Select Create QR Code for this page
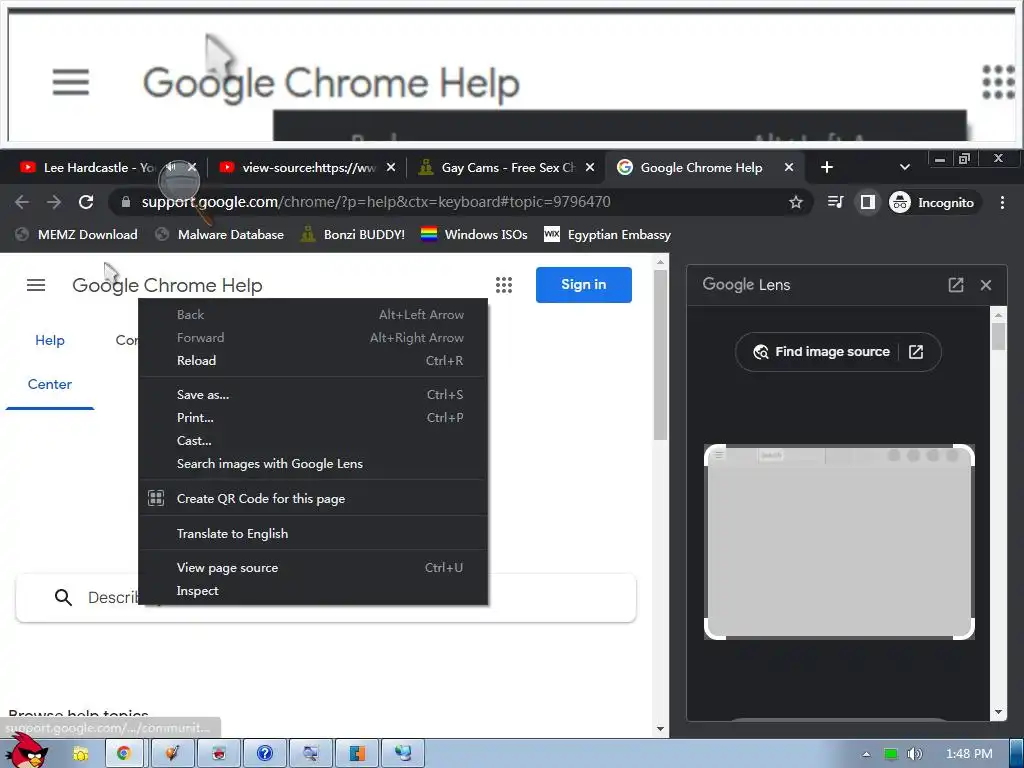Screen dimensions: 1024x768 click(x=313, y=498)
